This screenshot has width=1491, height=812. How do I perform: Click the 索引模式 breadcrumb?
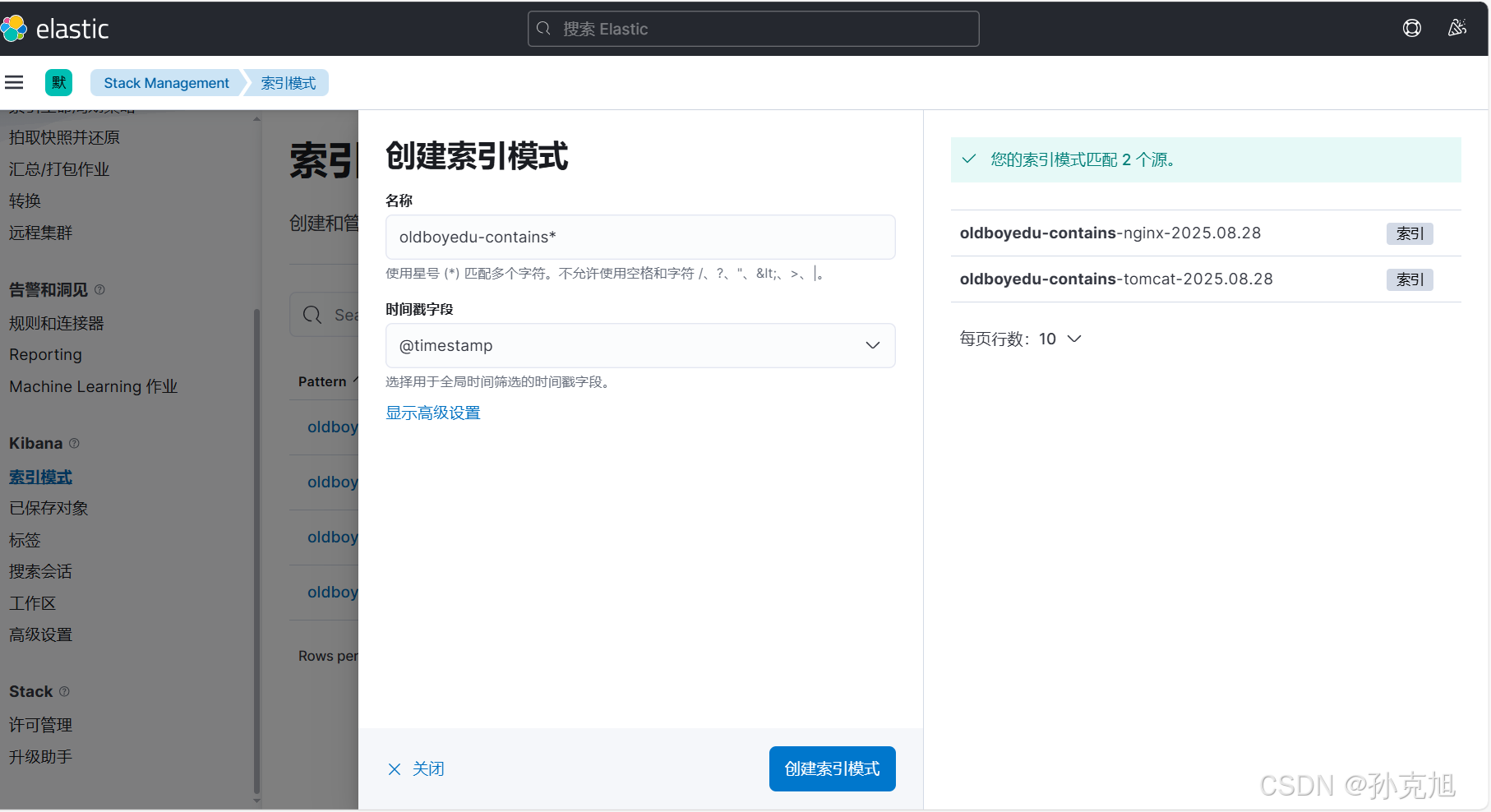point(288,83)
